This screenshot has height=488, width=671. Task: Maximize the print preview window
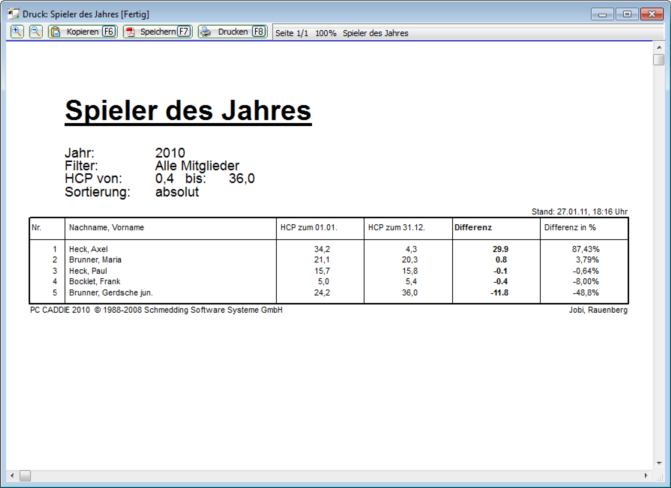pos(627,14)
